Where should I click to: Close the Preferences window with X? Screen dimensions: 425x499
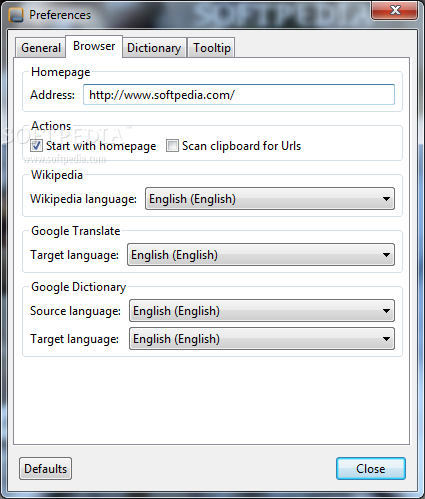(x=395, y=10)
